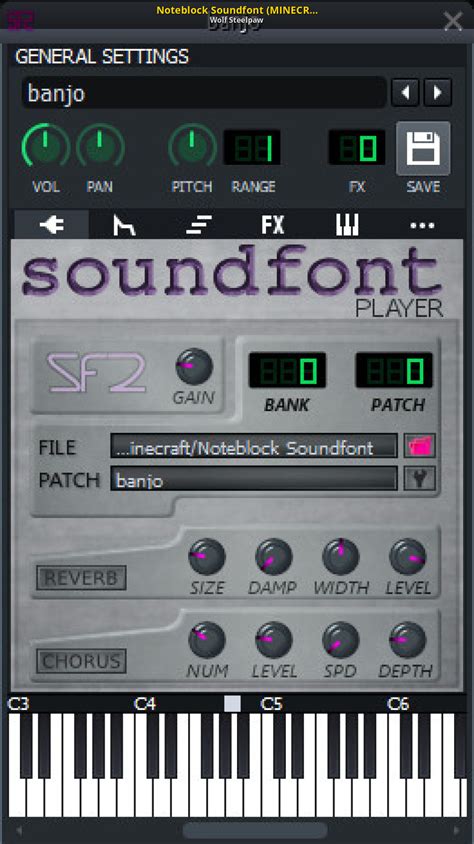Click the GAIN knob

pyautogui.click(x=194, y=366)
